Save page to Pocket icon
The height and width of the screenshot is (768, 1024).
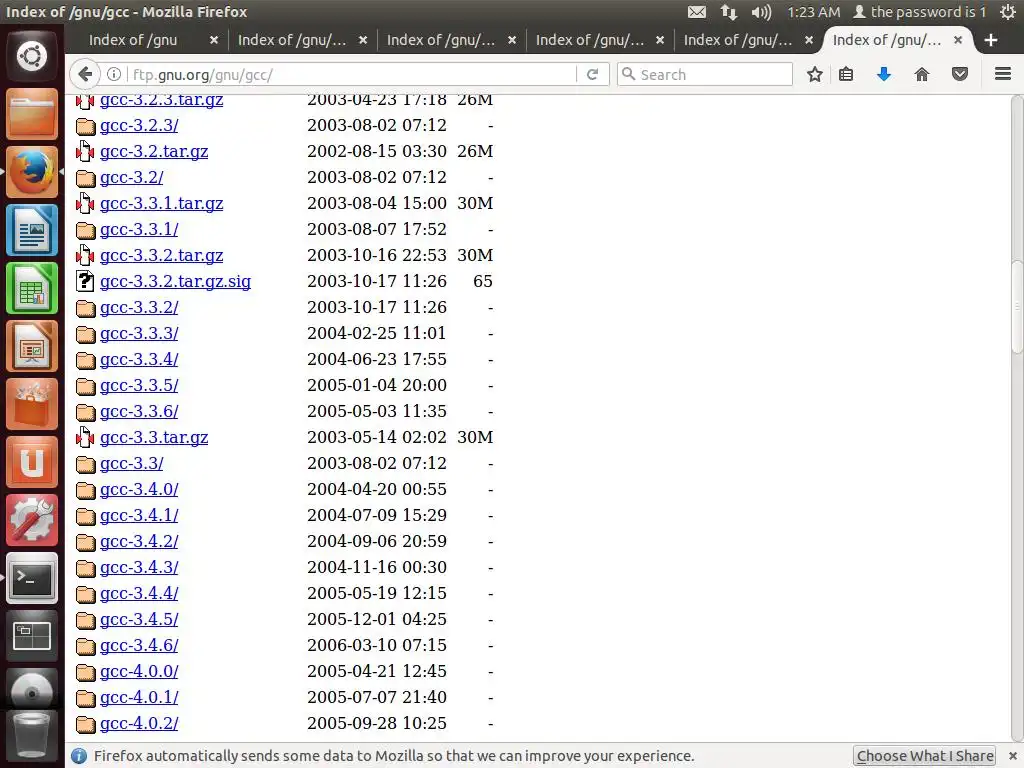(x=959, y=74)
